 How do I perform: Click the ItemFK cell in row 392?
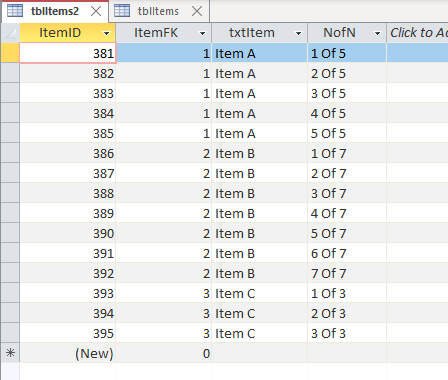pyautogui.click(x=164, y=273)
